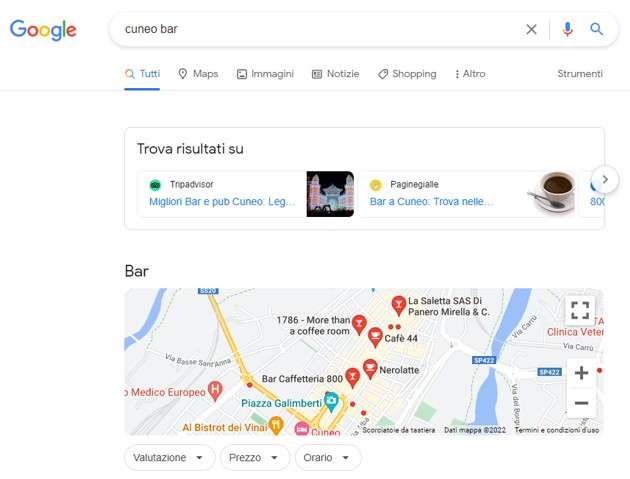Screen dimensions: 630x479
Task: Expand the Orario filter dropdown
Action: tap(327, 457)
